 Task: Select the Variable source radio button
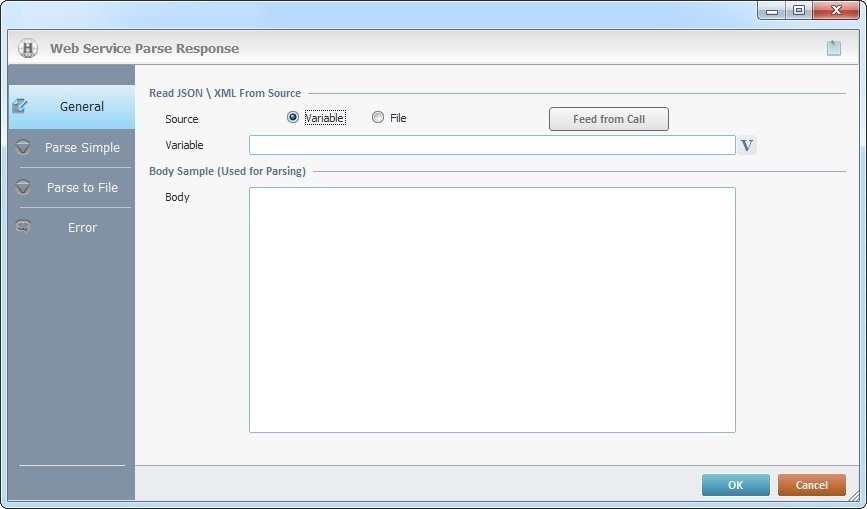(x=293, y=118)
